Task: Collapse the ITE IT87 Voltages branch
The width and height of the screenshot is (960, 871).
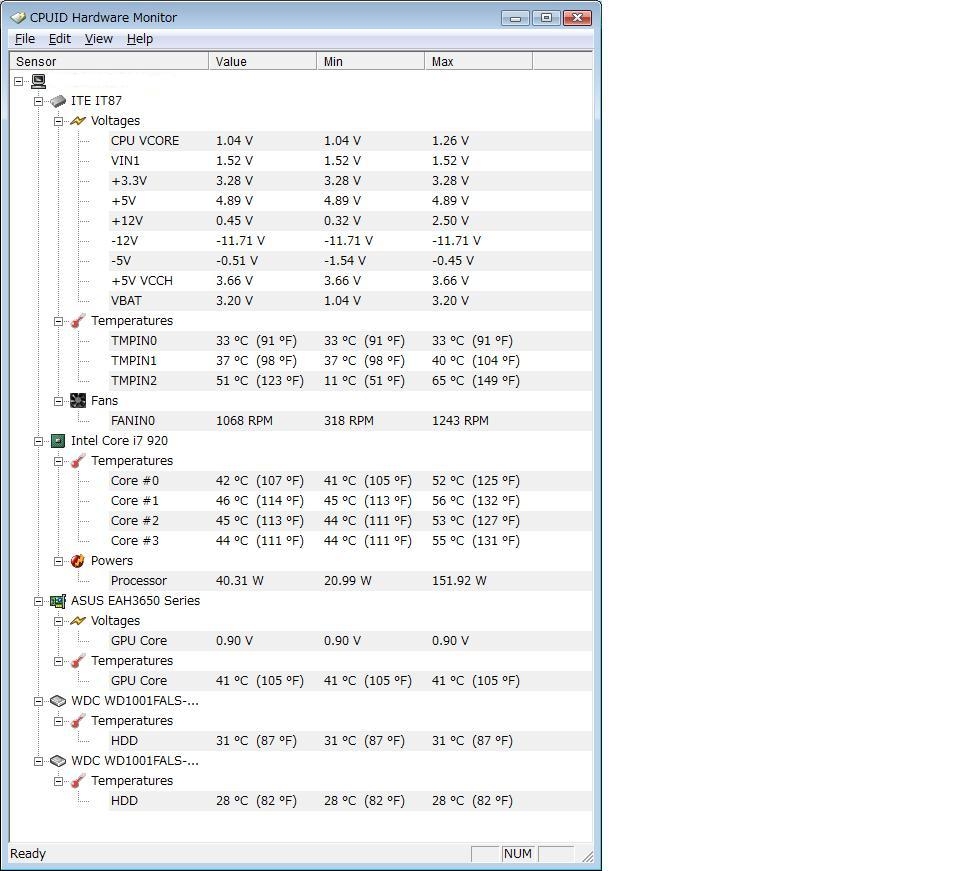Action: pos(58,121)
